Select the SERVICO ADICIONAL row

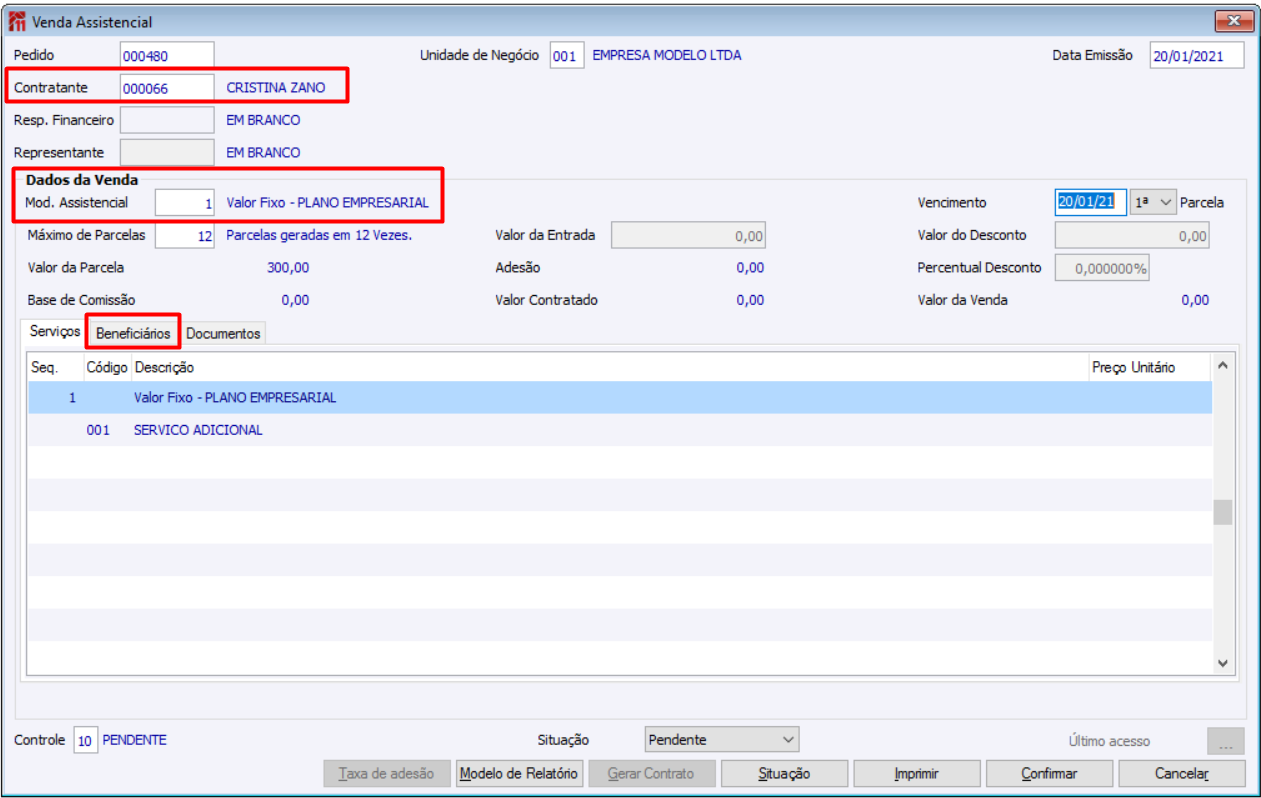click(619, 430)
